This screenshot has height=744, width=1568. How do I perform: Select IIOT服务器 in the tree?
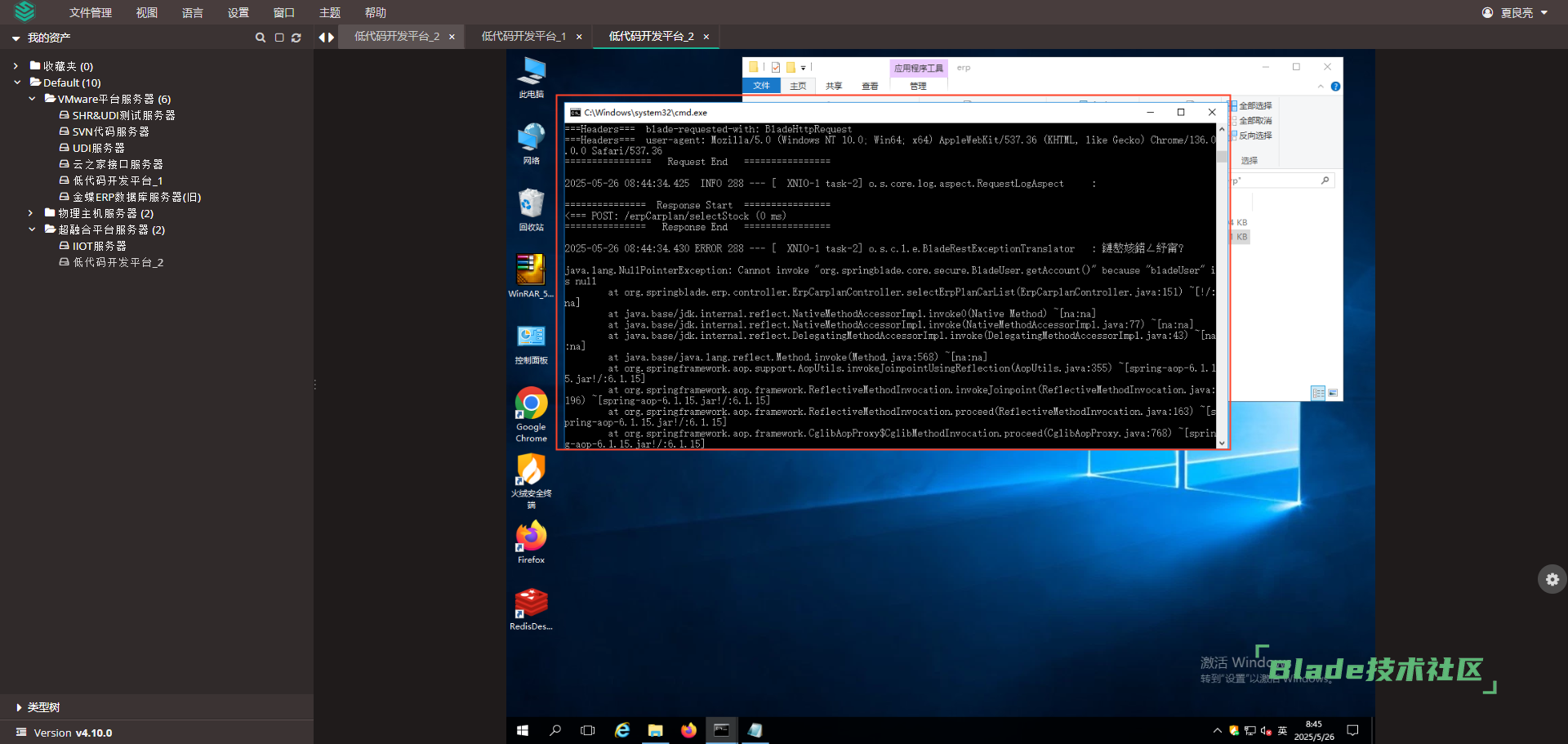pyautogui.click(x=99, y=246)
